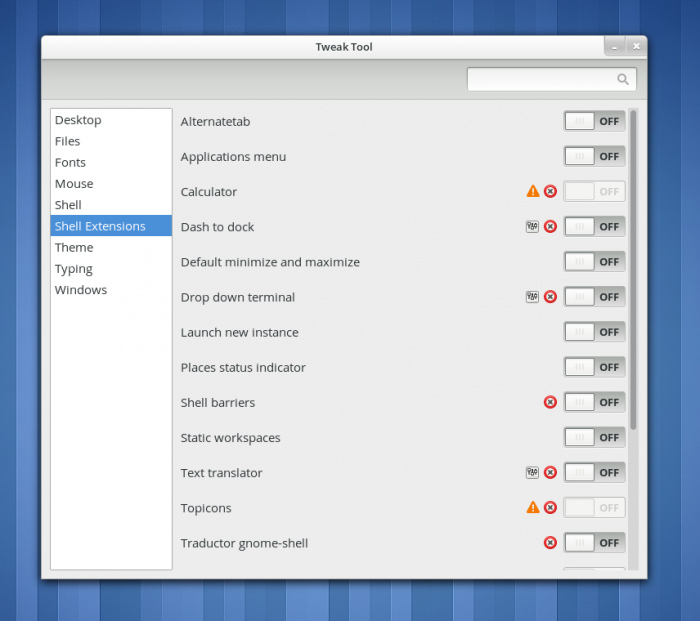
Task: Remove Topicons extension with red X
Action: tap(550, 508)
